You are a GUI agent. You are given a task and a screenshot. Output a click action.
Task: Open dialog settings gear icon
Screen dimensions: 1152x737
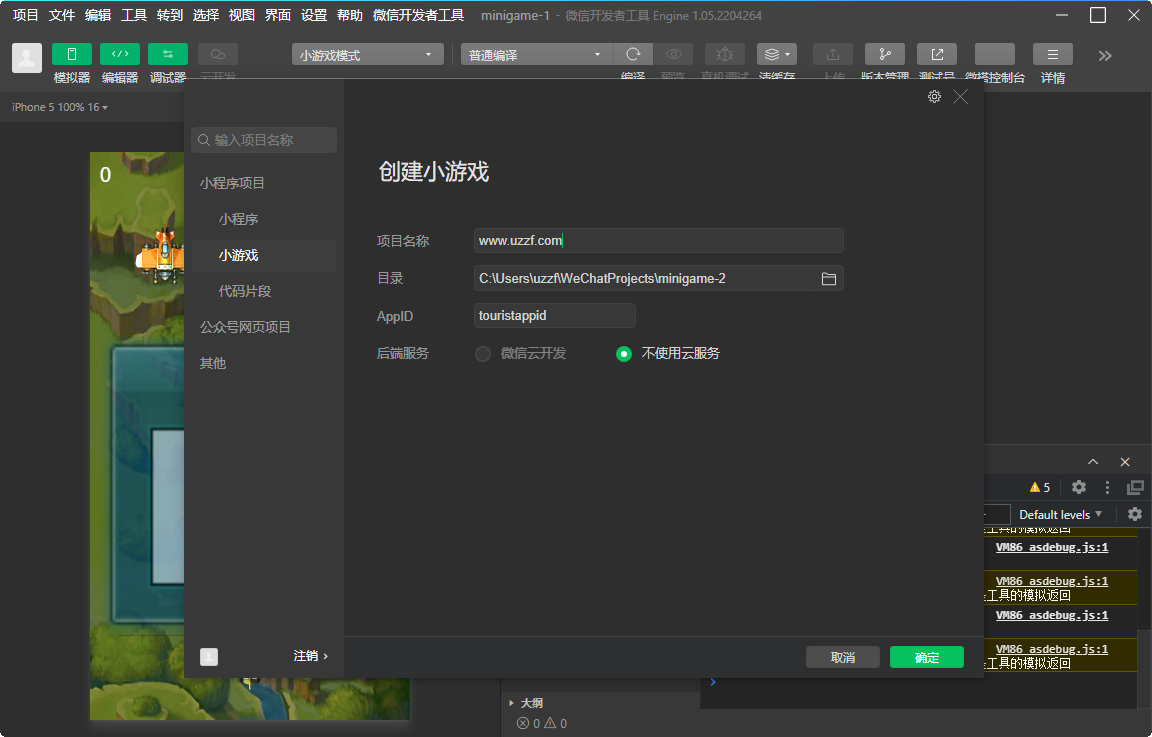pos(935,96)
